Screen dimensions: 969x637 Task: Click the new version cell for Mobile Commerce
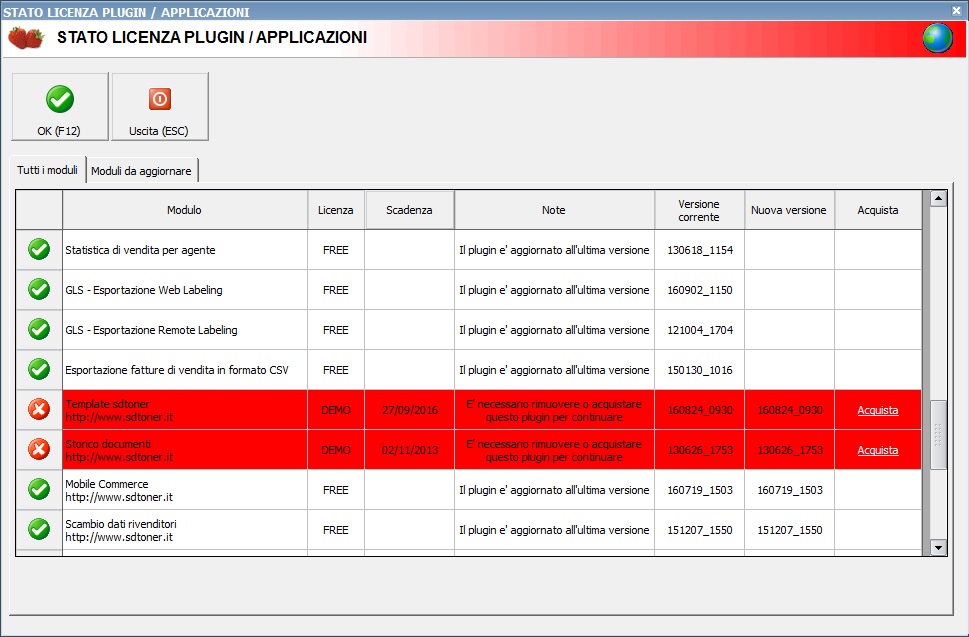click(790, 490)
